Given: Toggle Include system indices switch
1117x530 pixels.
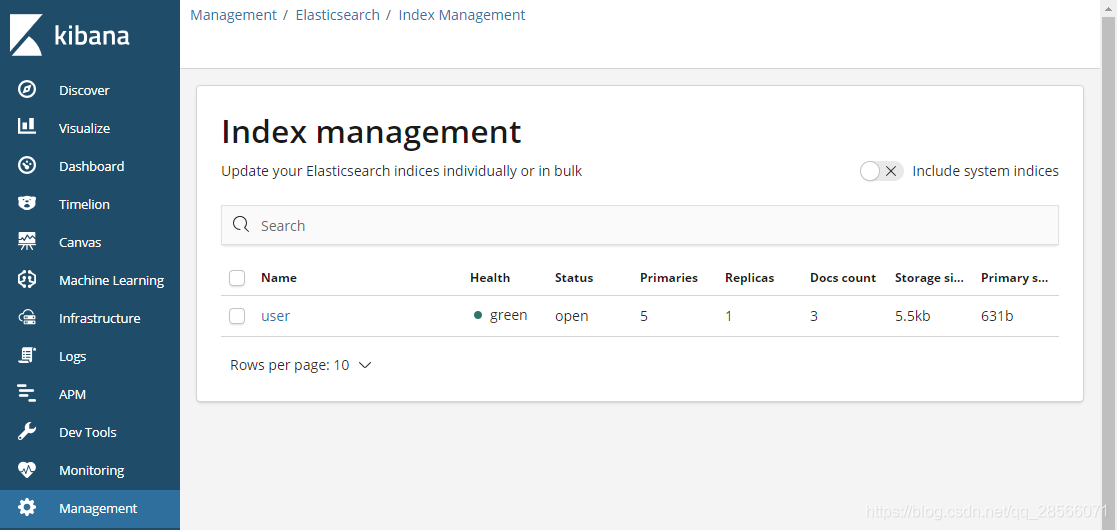Looking at the screenshot, I should tap(882, 171).
